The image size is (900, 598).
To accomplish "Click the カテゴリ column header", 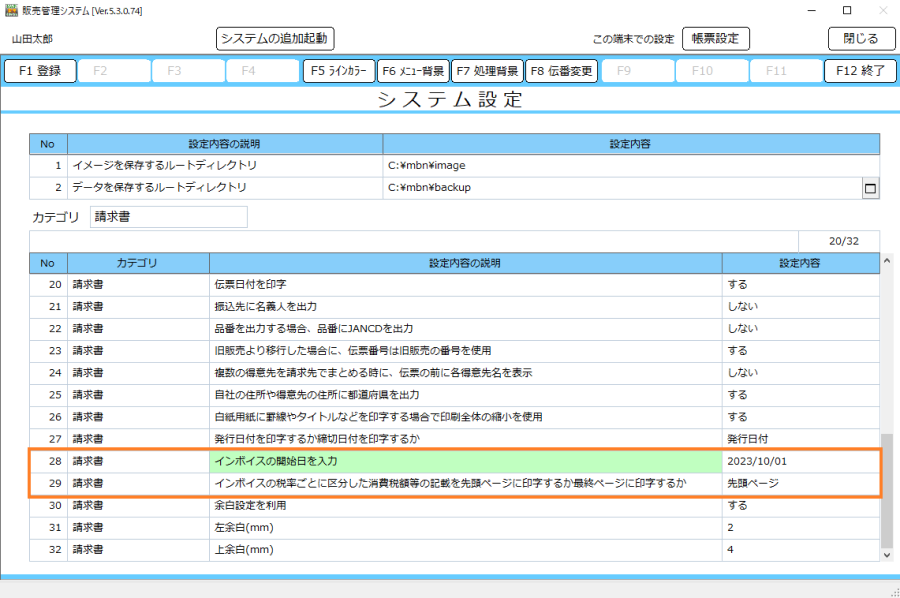I will pos(138,263).
